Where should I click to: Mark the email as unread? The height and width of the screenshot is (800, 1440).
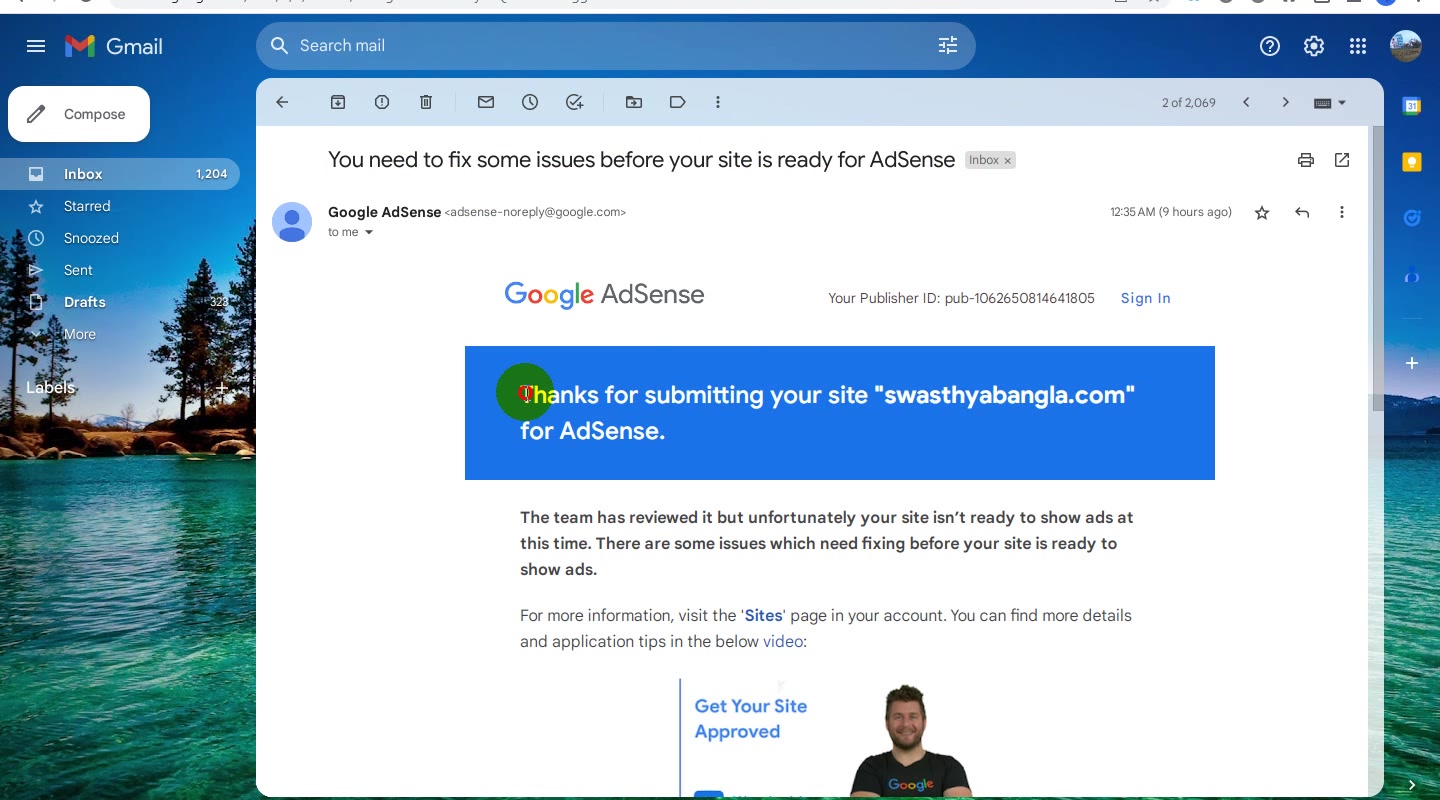[x=486, y=102]
